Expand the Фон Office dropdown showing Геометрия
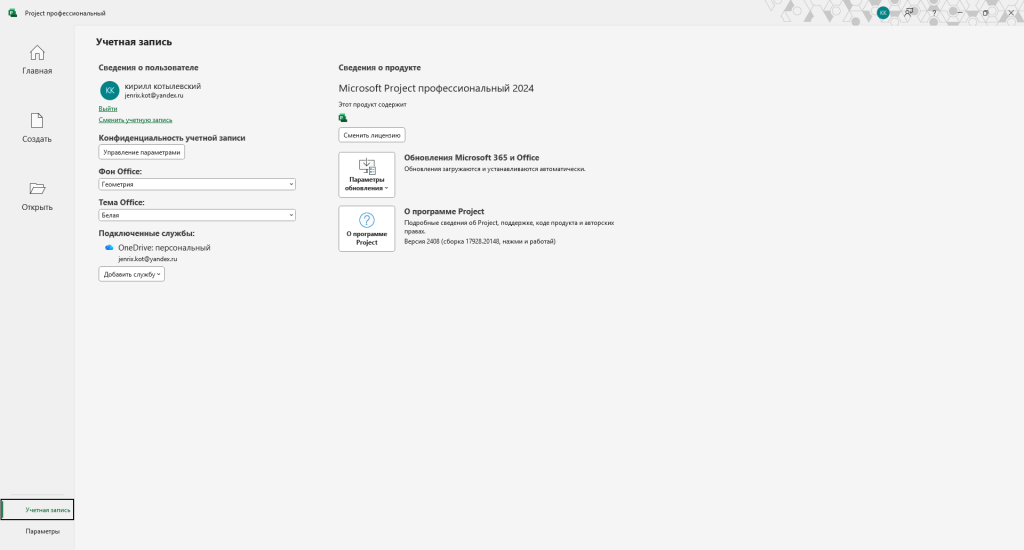1024x550 pixels. (x=197, y=184)
